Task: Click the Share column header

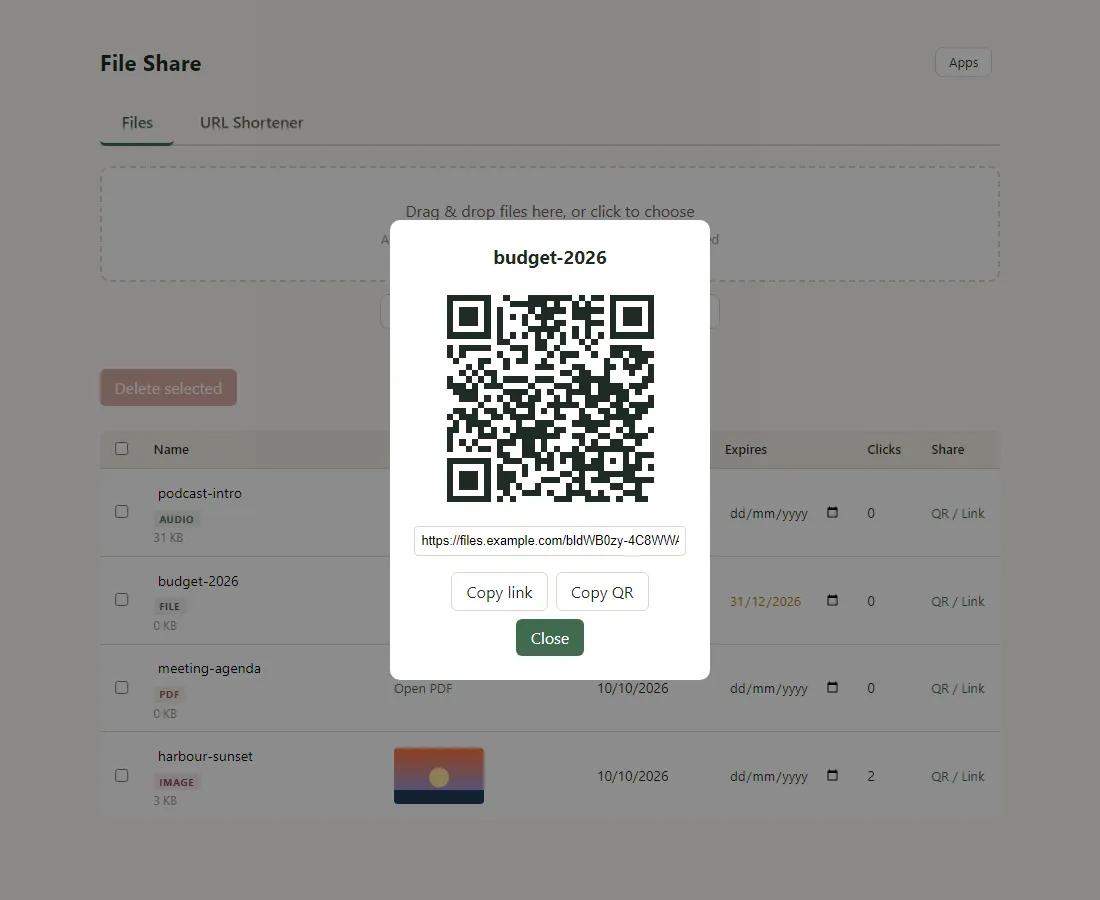Action: [948, 450]
